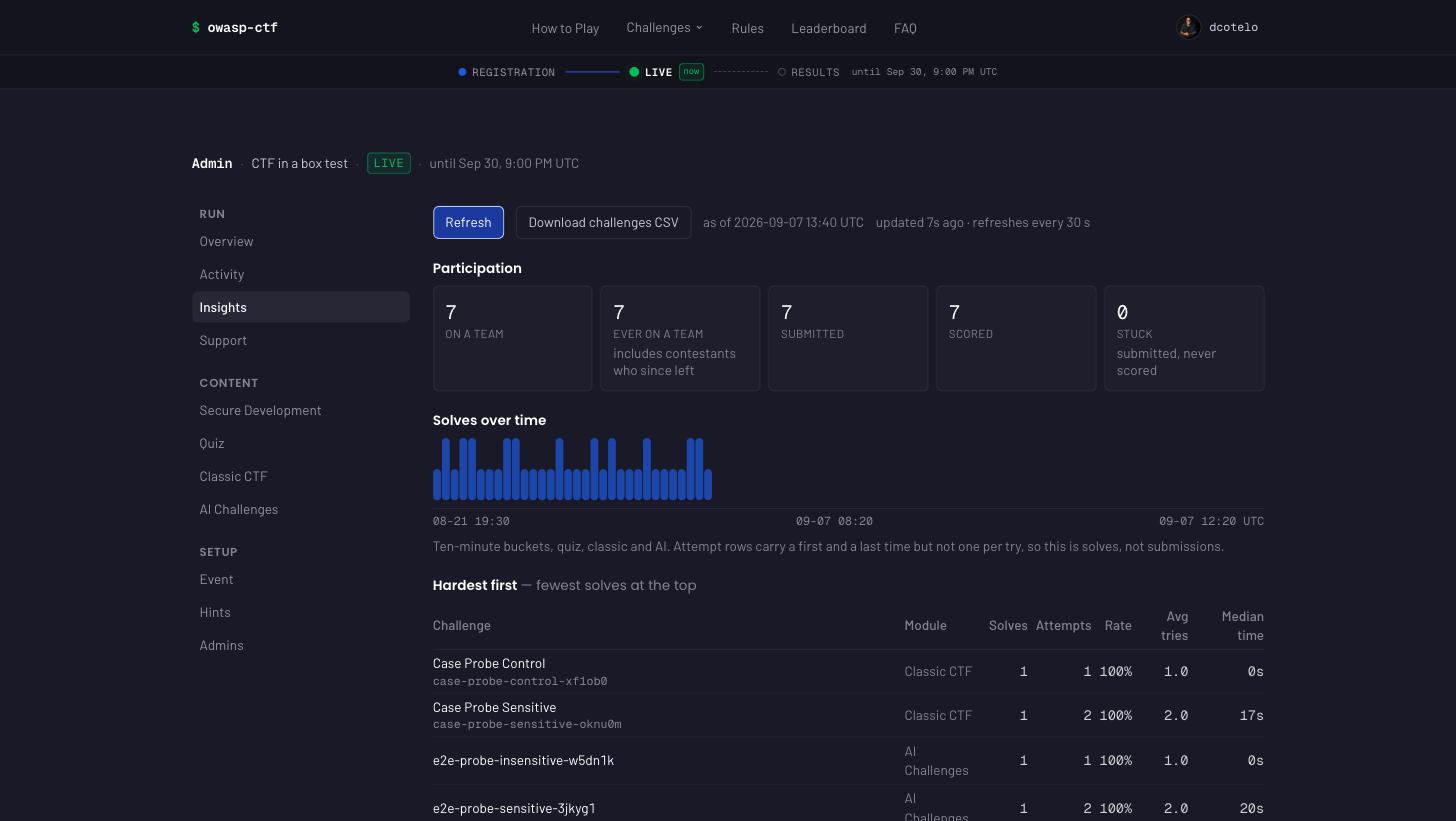Viewport: 1456px width, 821px height.
Task: Open Secure Development content page
Action: tap(301, 410)
